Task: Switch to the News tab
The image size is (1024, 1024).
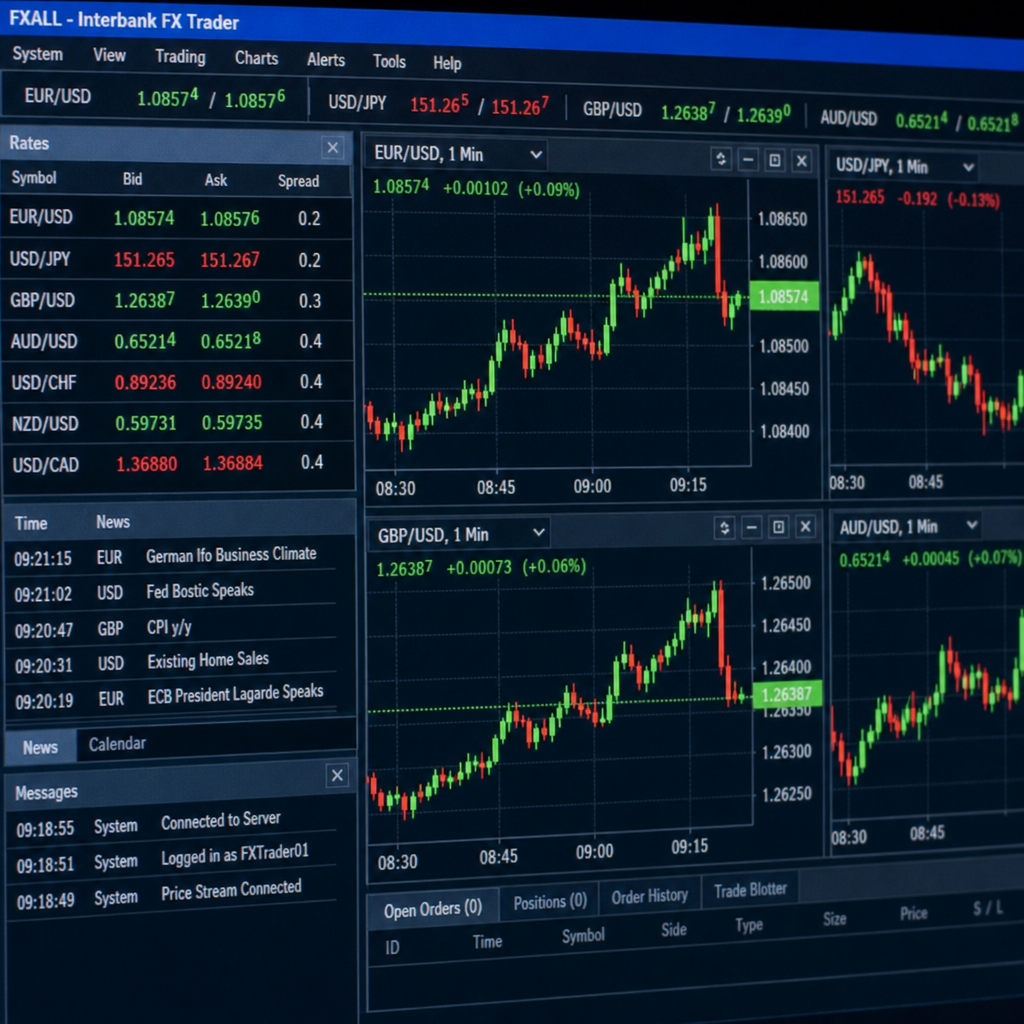Action: click(x=40, y=747)
